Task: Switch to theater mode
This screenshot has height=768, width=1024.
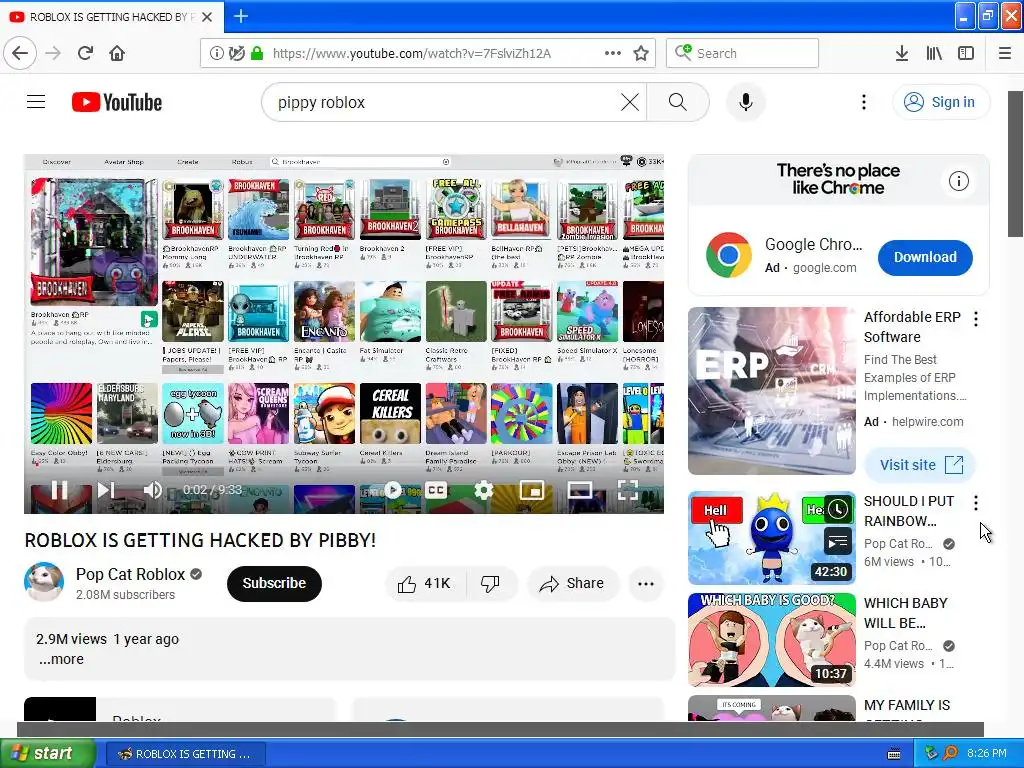Action: coord(580,490)
